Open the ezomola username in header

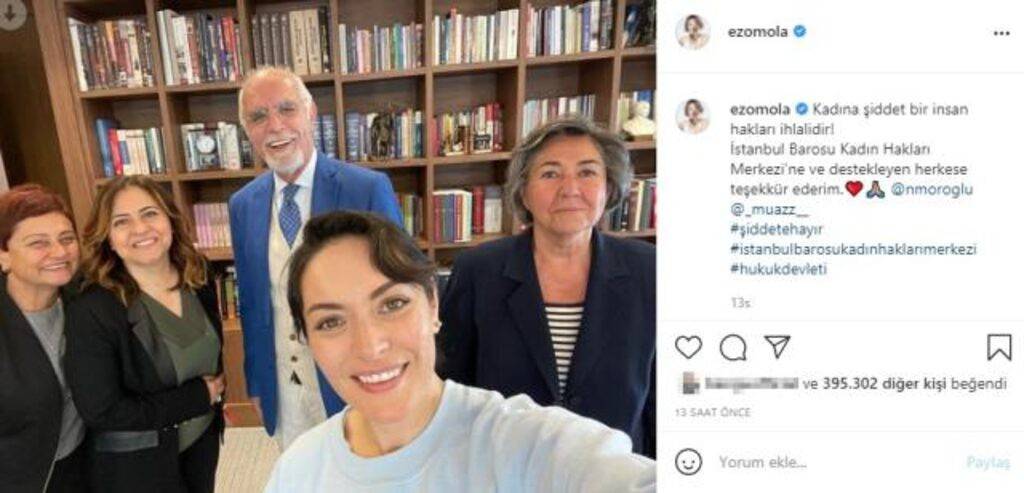click(758, 31)
